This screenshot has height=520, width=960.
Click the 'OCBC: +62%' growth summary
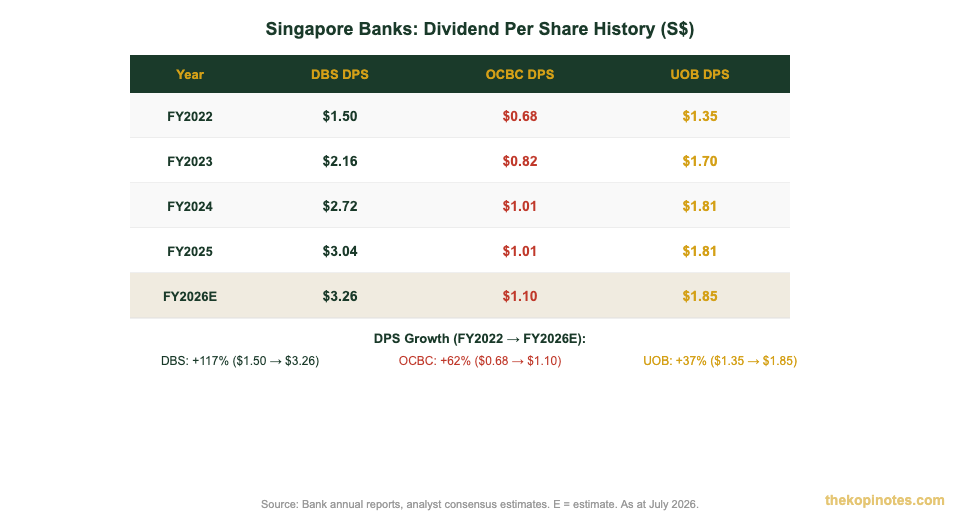pos(480,361)
